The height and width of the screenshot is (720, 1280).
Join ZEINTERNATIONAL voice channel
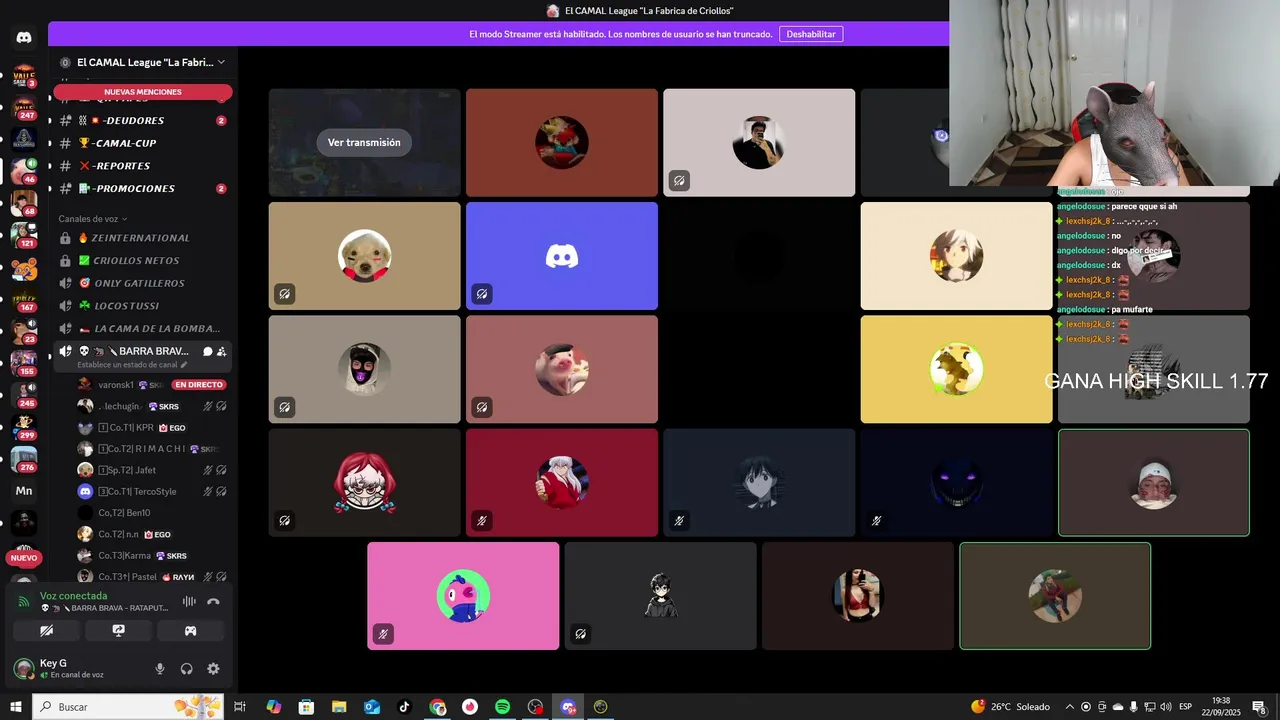tap(144, 238)
